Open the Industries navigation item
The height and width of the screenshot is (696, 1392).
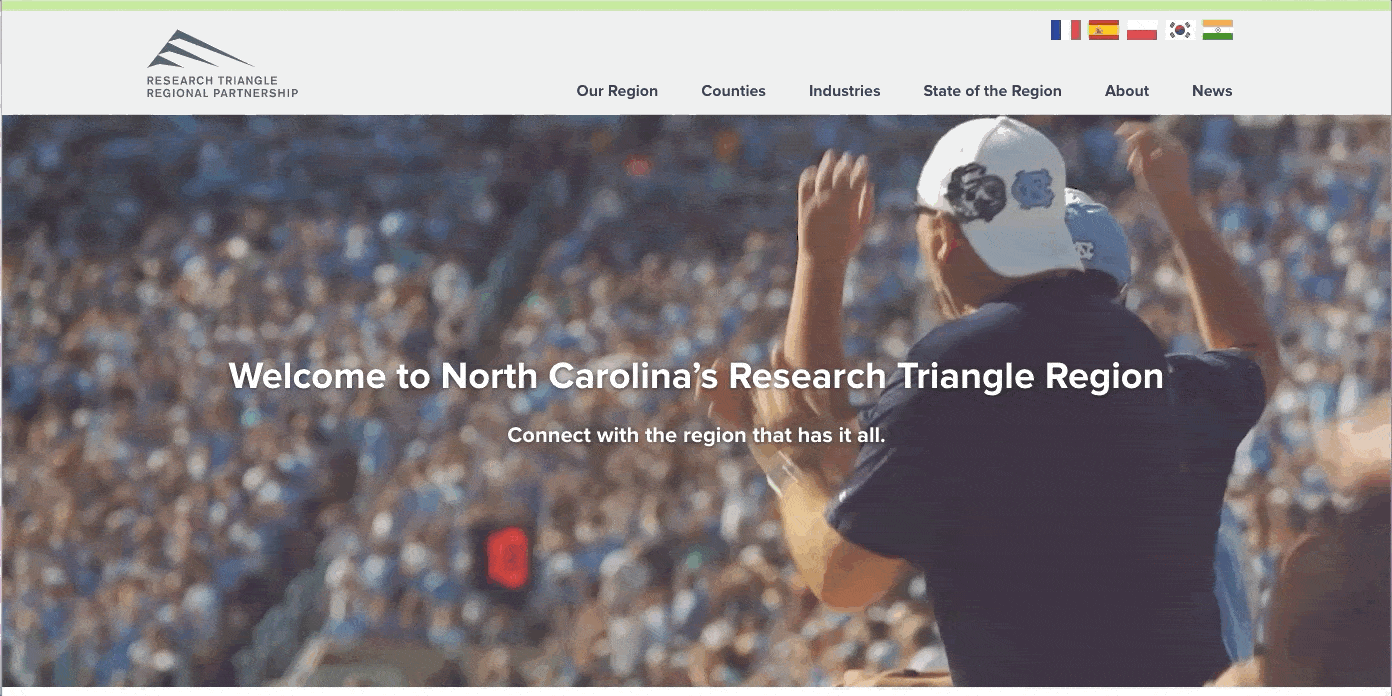point(844,91)
